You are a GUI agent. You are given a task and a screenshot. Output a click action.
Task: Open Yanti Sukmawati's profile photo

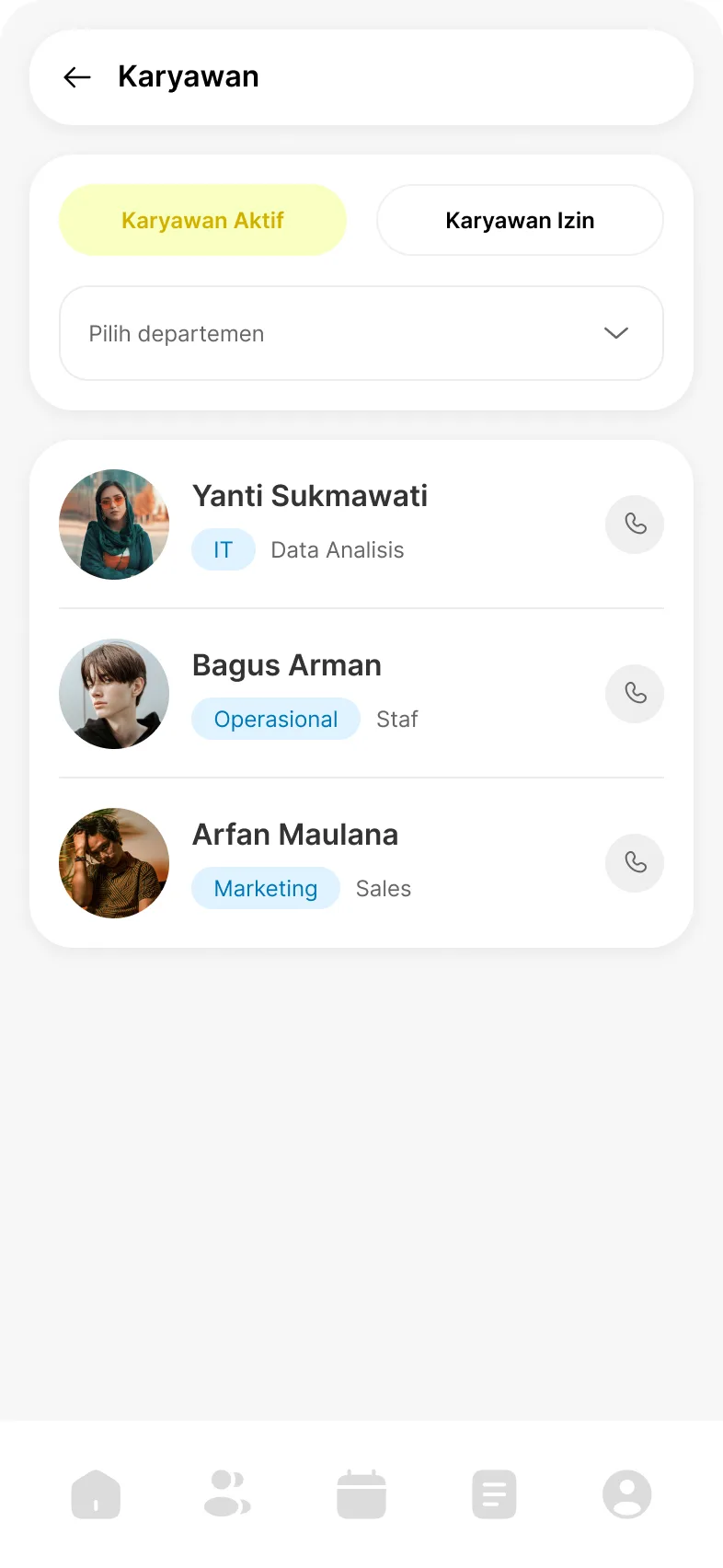[114, 525]
